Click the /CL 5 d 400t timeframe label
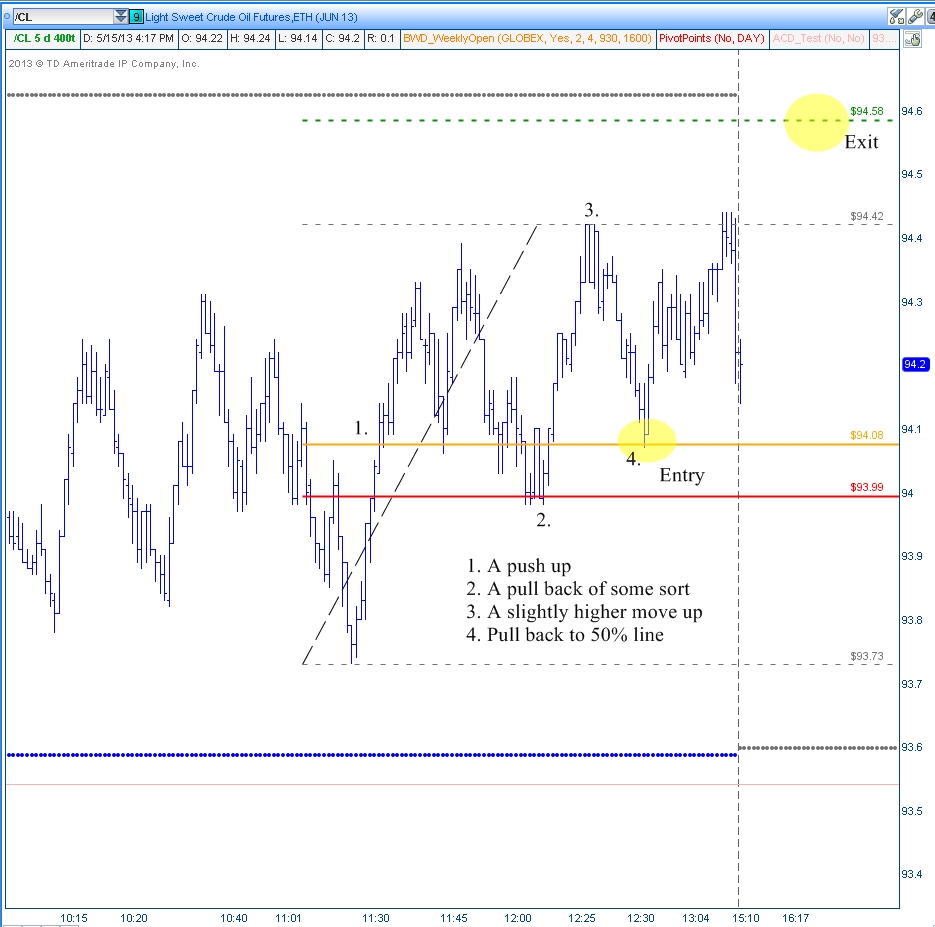The height and width of the screenshot is (927, 935). [x=44, y=38]
